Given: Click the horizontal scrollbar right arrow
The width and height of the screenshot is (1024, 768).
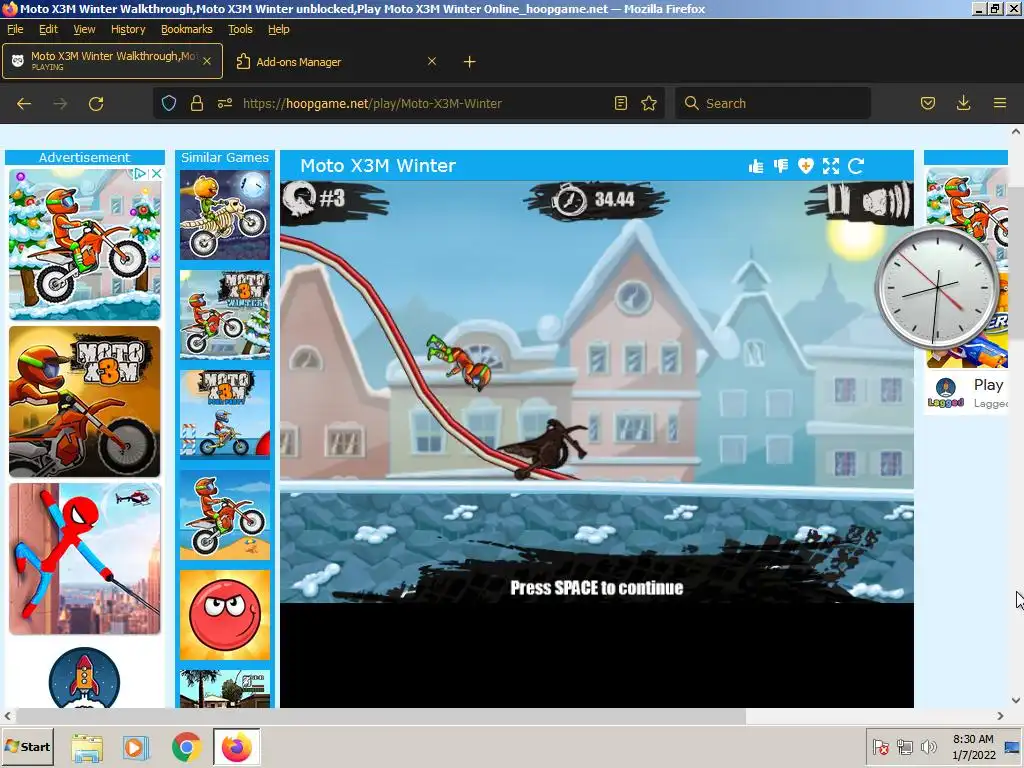Looking at the screenshot, I should (1000, 716).
